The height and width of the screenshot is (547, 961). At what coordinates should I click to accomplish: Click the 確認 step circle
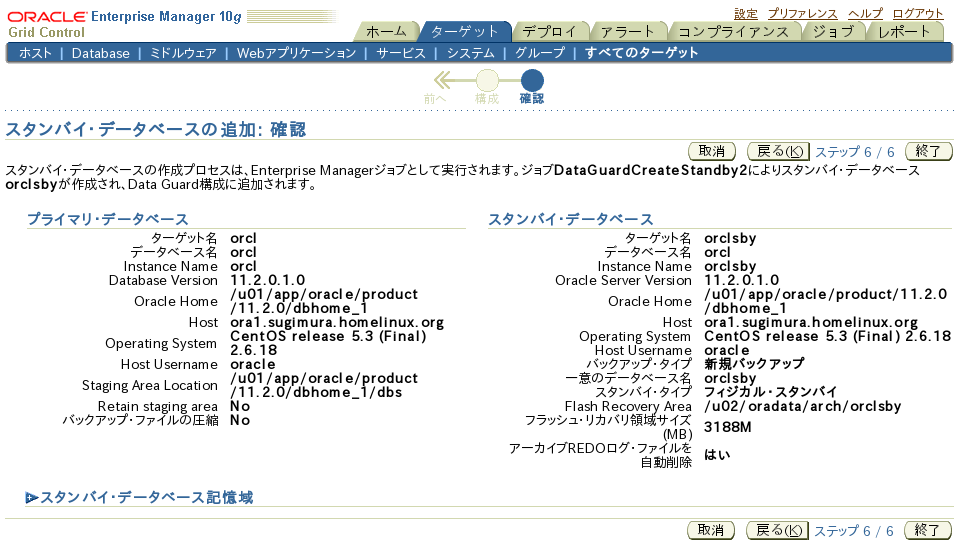(532, 80)
